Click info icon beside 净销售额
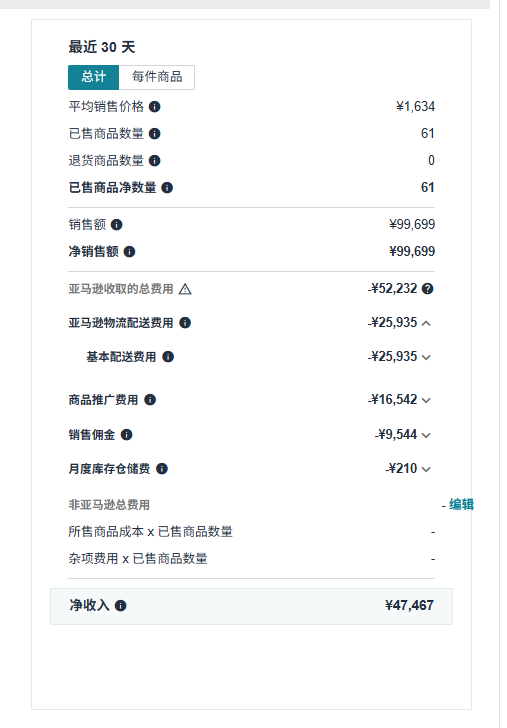The image size is (507, 728). 130,252
